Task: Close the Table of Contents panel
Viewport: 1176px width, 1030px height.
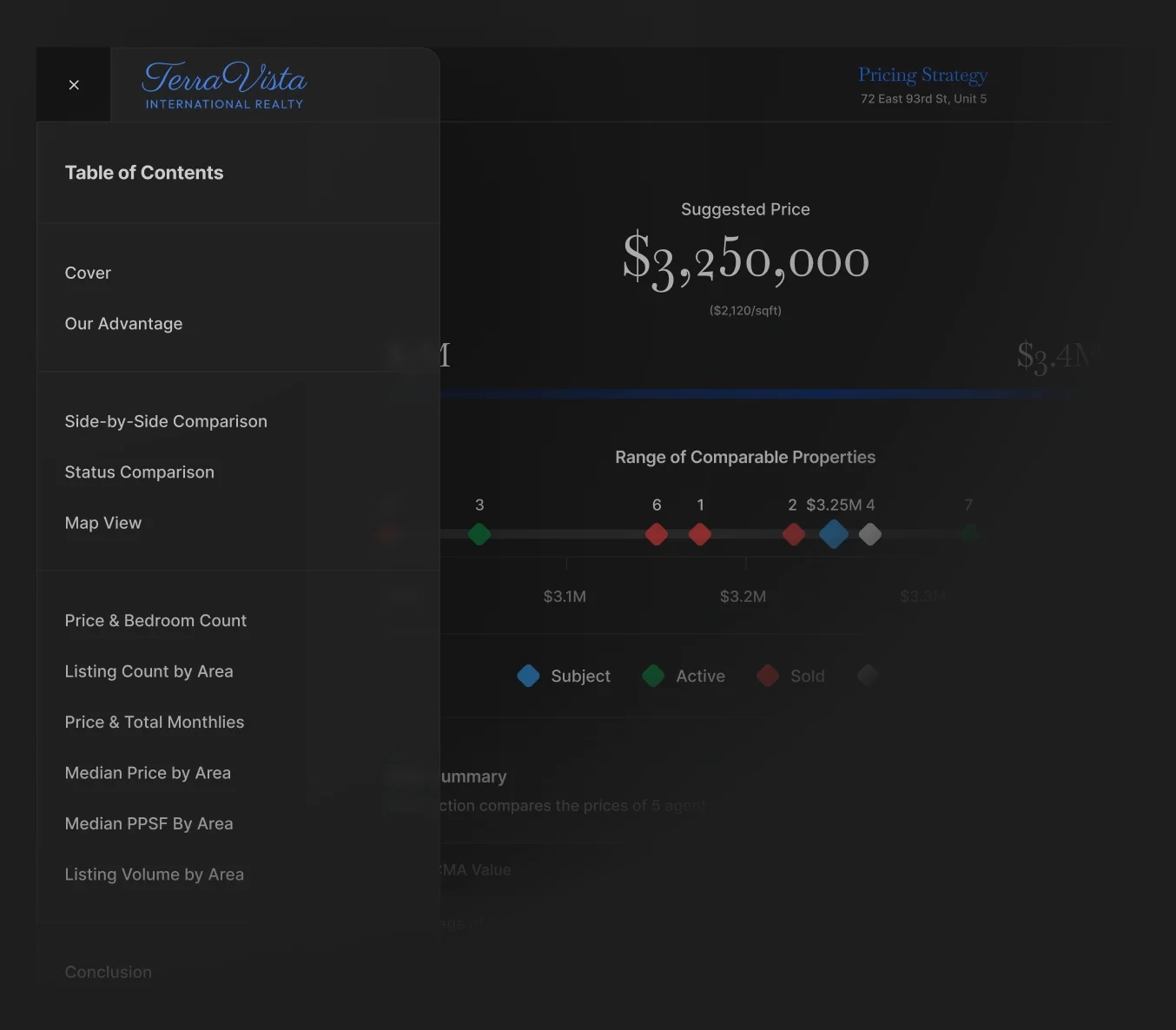Action: 74,84
